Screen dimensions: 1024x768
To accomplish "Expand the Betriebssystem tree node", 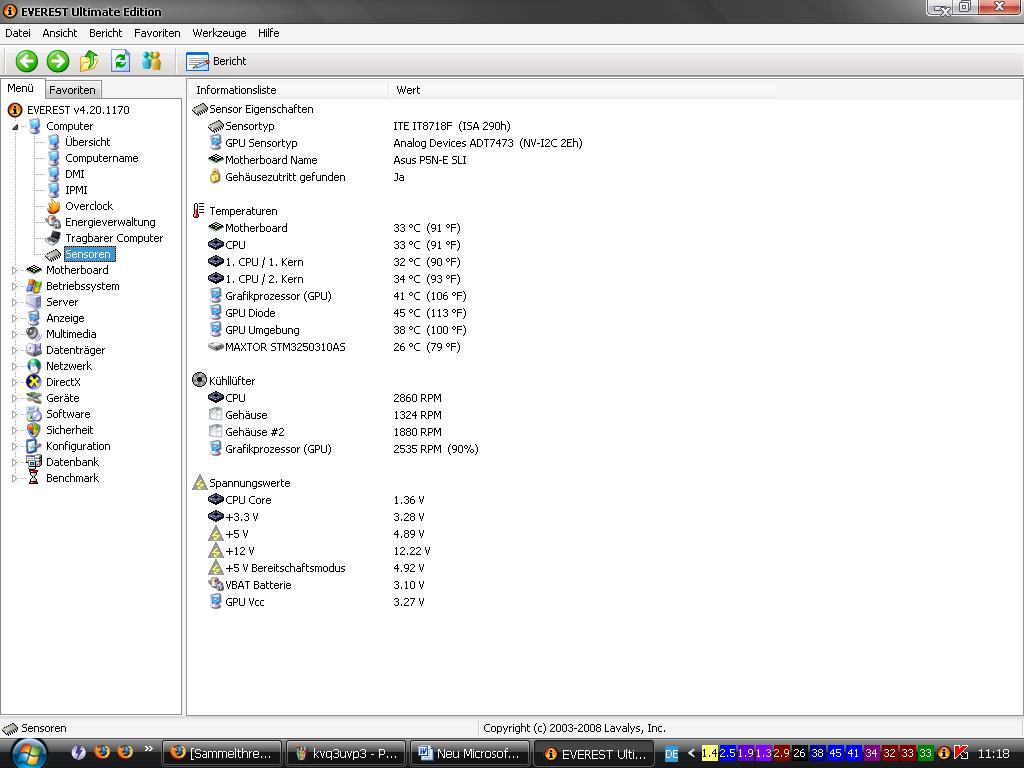I will click(14, 286).
